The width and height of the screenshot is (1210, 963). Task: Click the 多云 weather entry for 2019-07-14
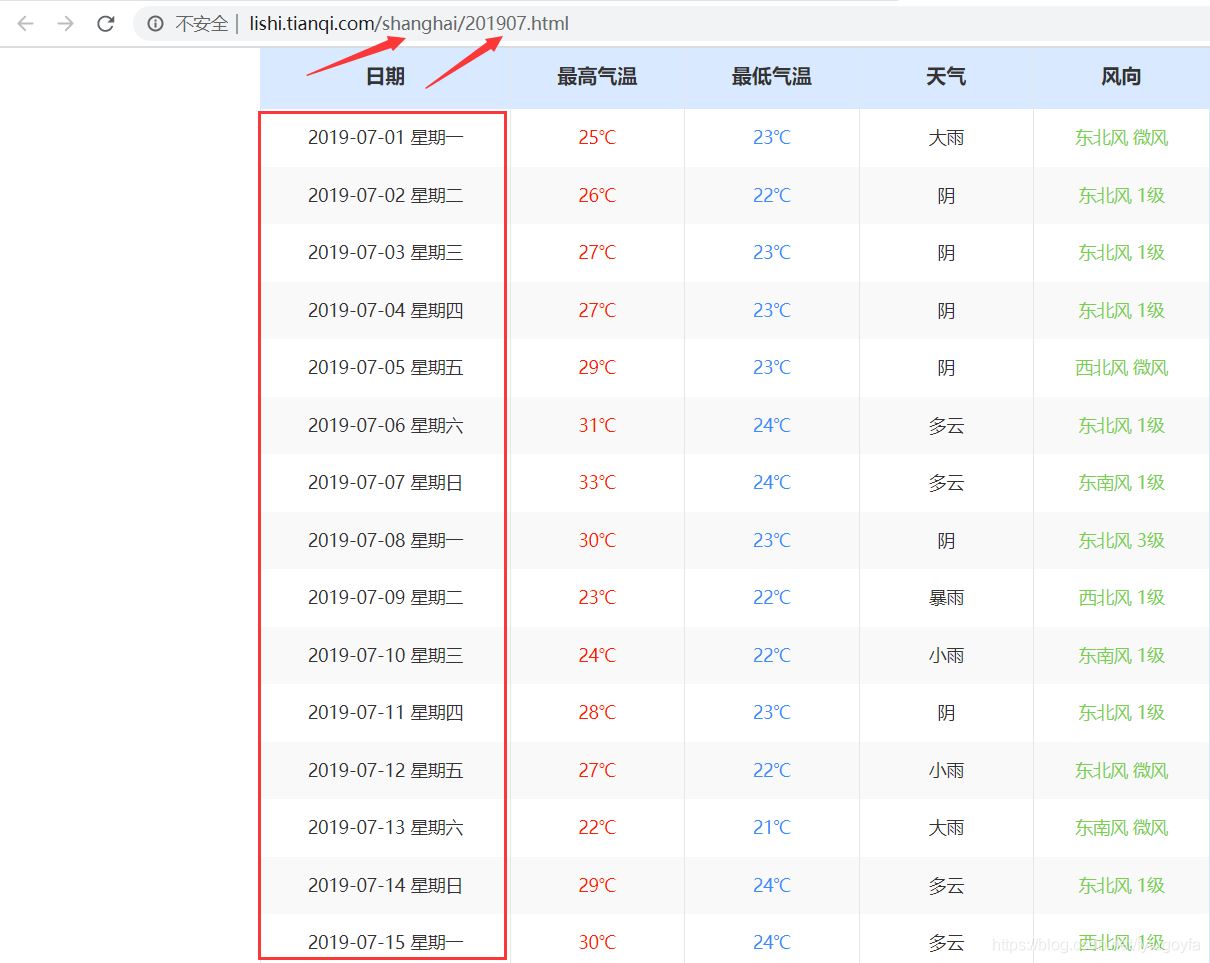pos(946,885)
